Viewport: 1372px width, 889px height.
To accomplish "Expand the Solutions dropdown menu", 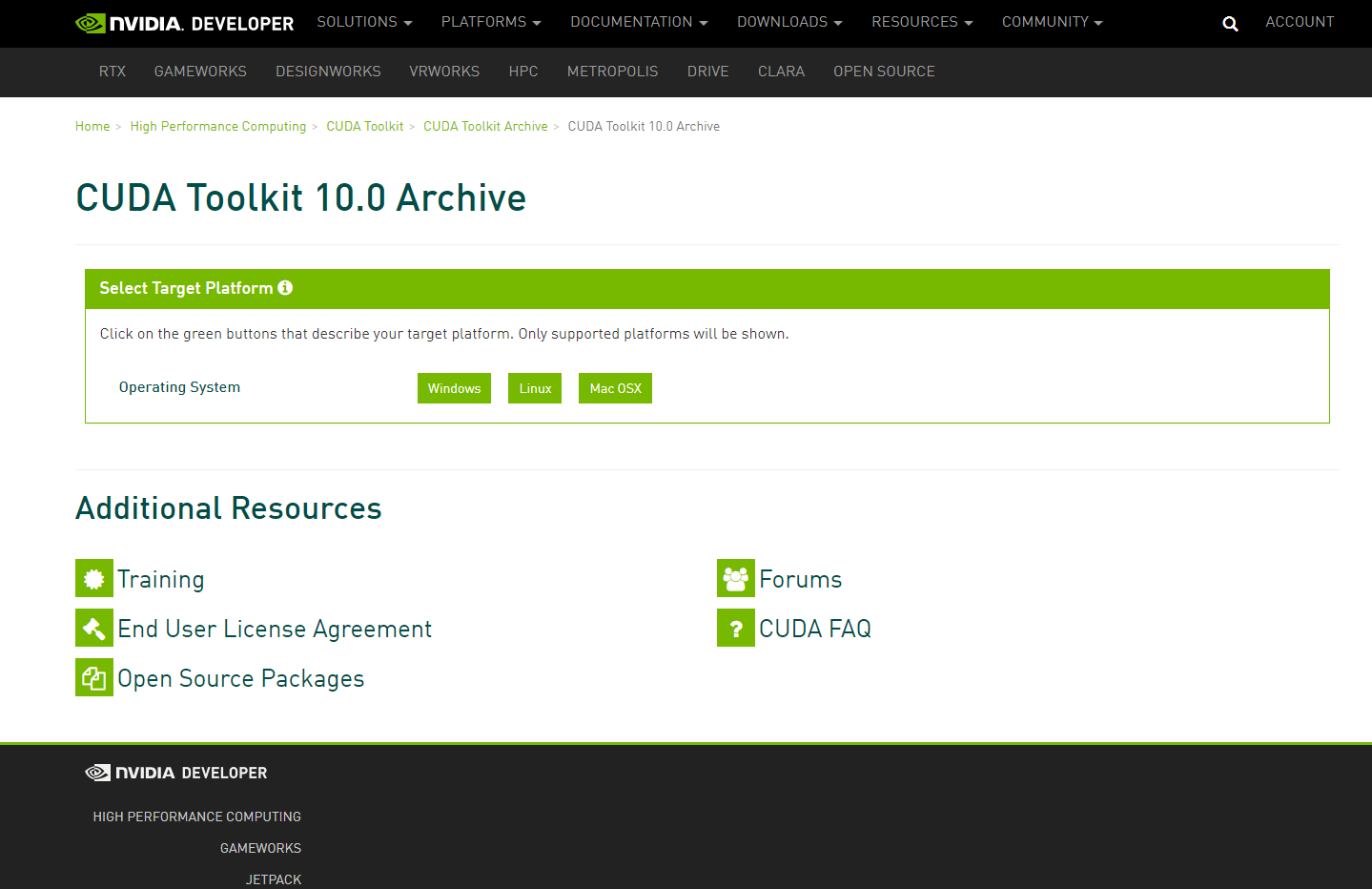I will pos(364,22).
